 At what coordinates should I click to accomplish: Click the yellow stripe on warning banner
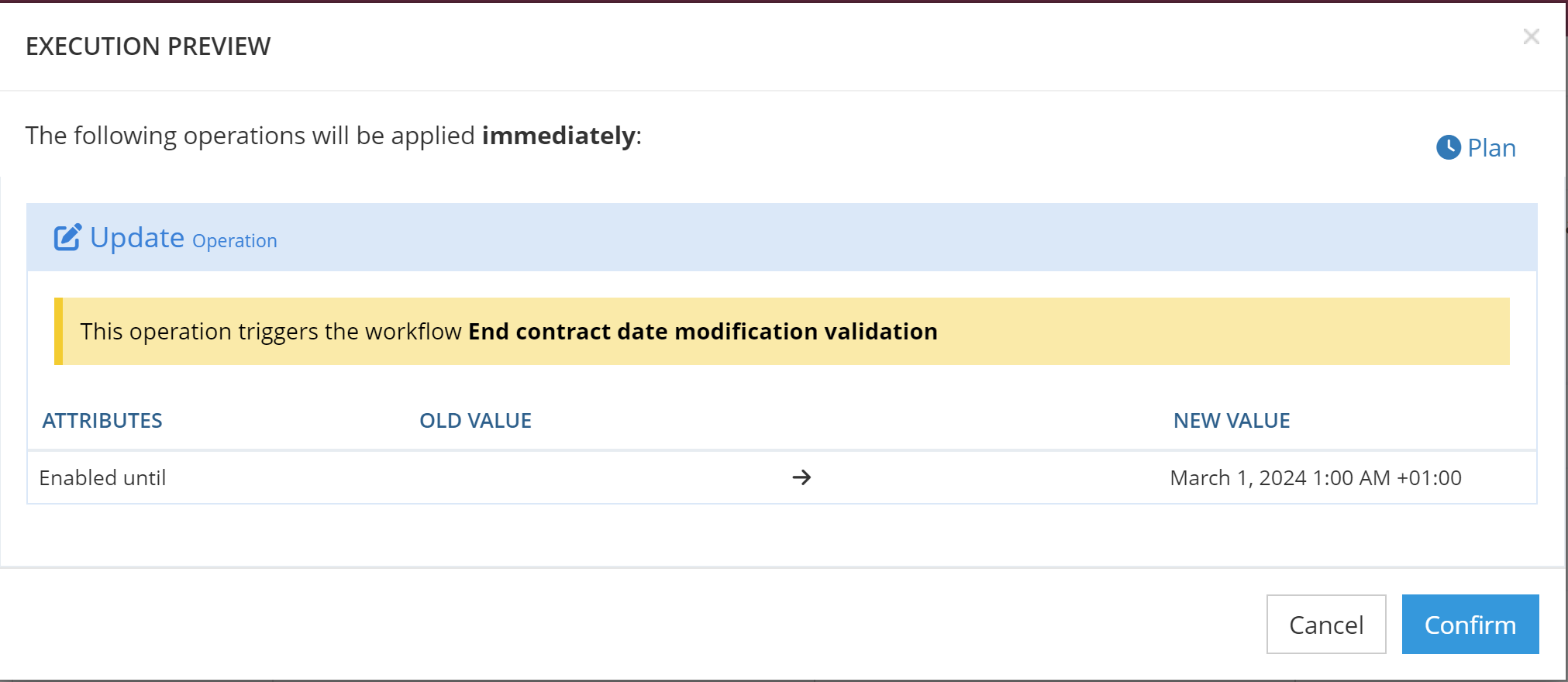tap(58, 332)
